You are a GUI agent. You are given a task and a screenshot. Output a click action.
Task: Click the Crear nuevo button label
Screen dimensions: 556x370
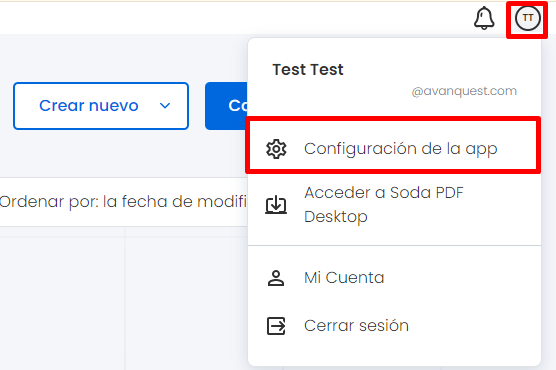point(89,106)
